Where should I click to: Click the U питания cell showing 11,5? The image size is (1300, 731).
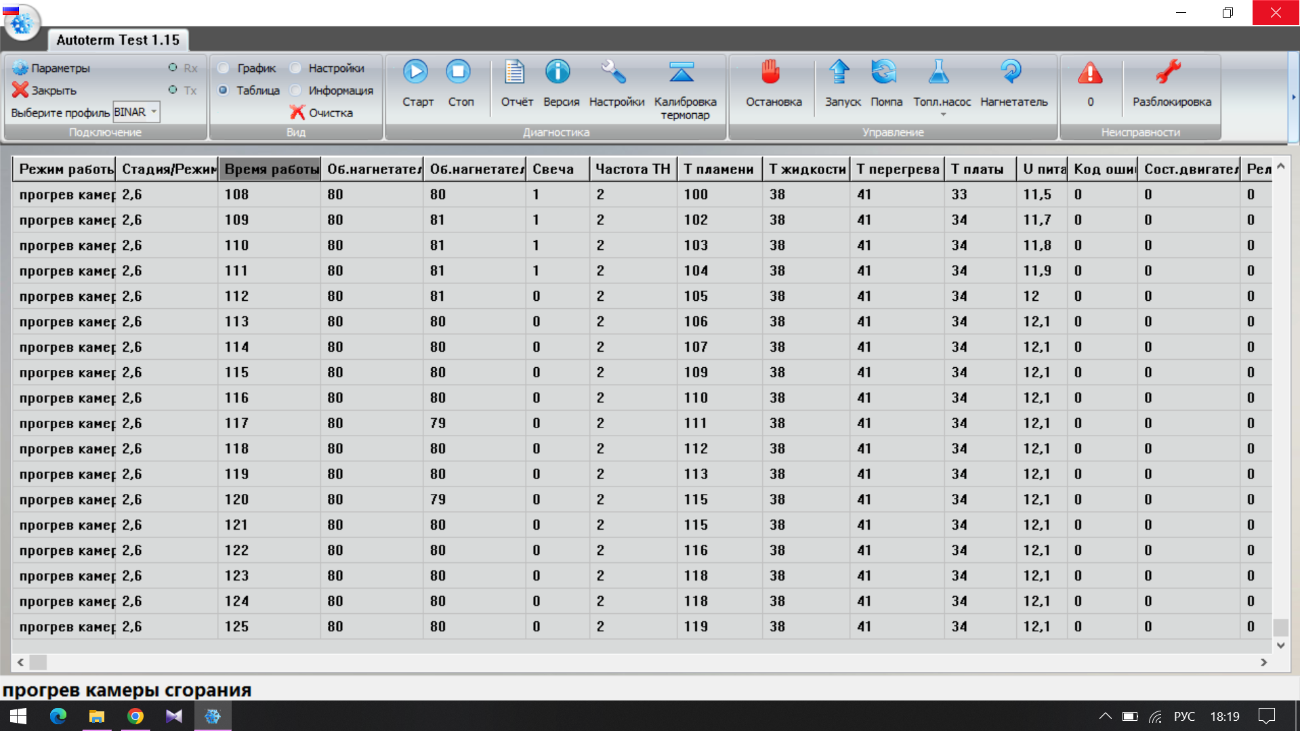click(1041, 195)
